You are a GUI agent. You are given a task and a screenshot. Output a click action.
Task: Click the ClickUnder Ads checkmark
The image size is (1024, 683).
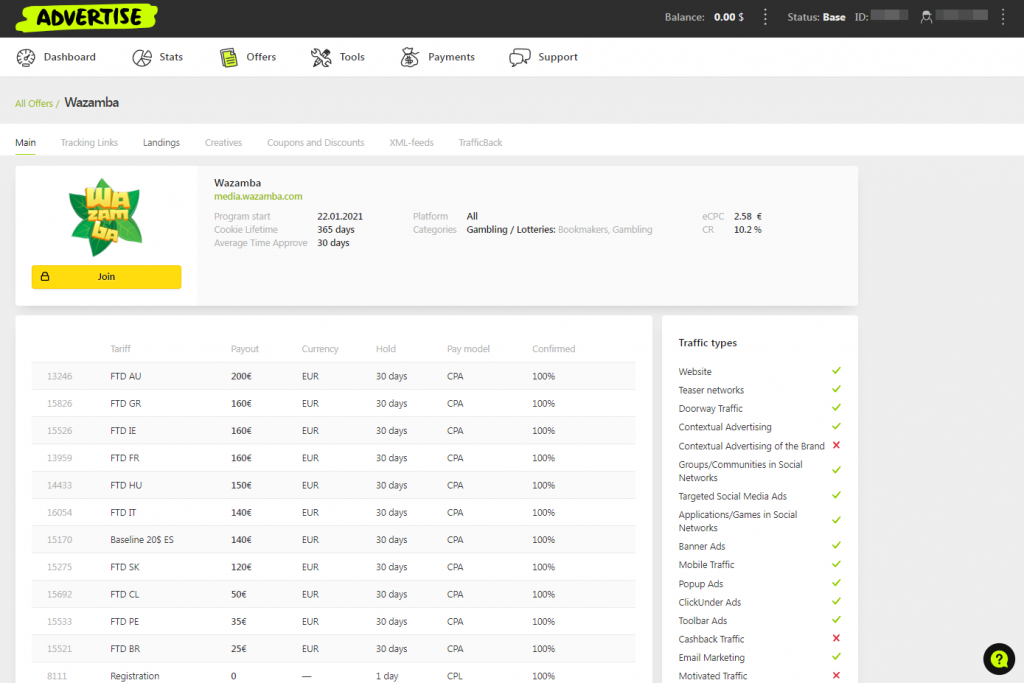point(836,601)
